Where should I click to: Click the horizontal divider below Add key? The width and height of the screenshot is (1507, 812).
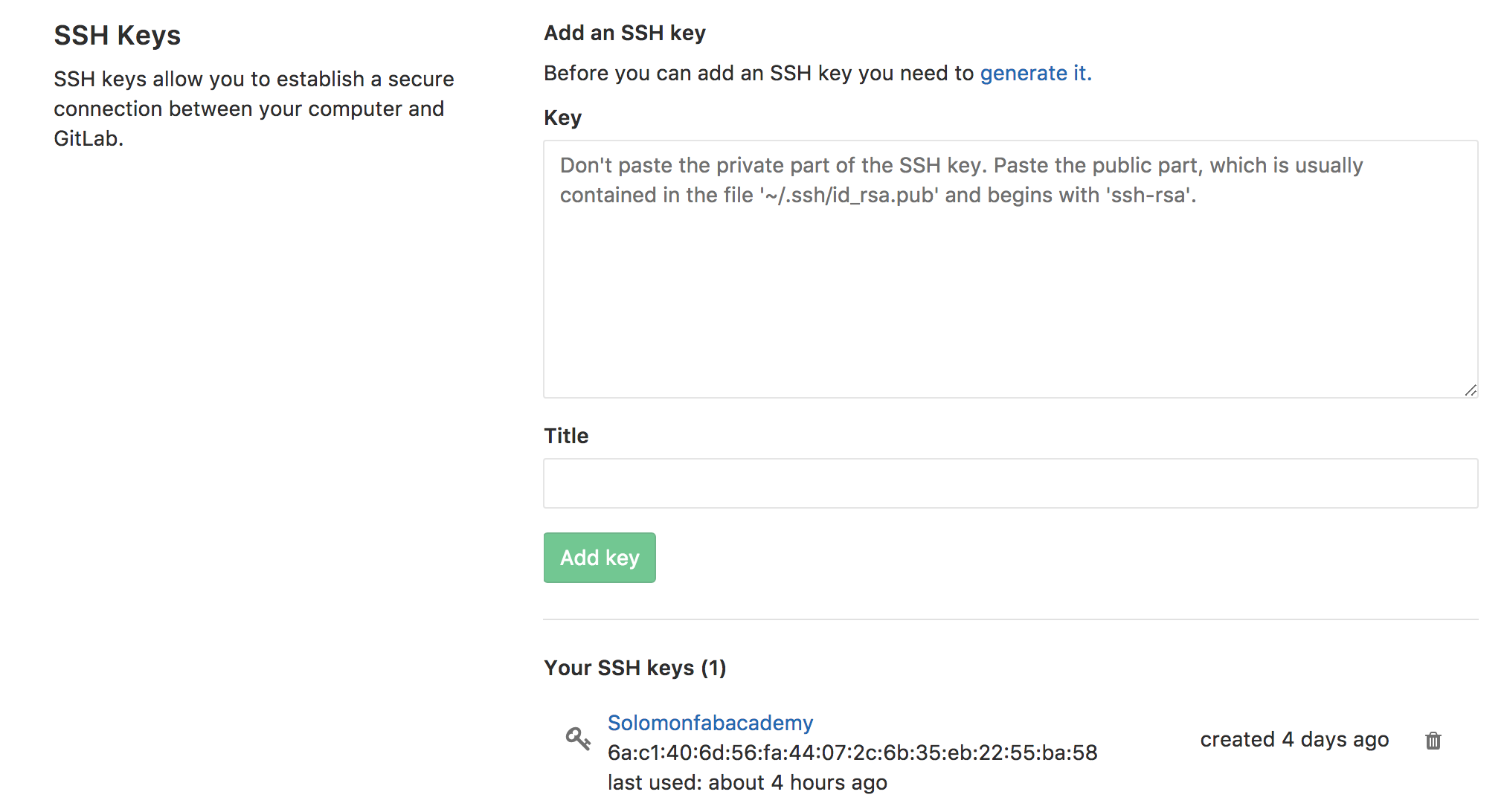tap(1010, 619)
